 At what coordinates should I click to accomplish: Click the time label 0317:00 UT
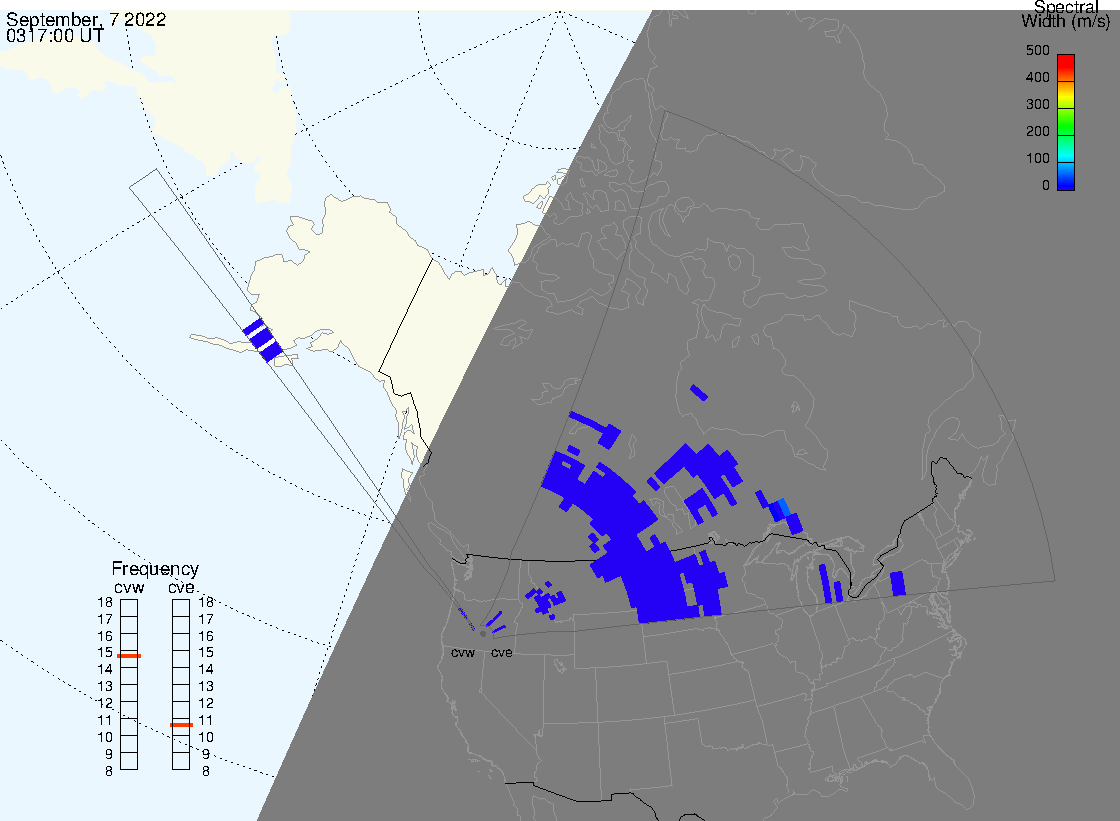click(55, 36)
